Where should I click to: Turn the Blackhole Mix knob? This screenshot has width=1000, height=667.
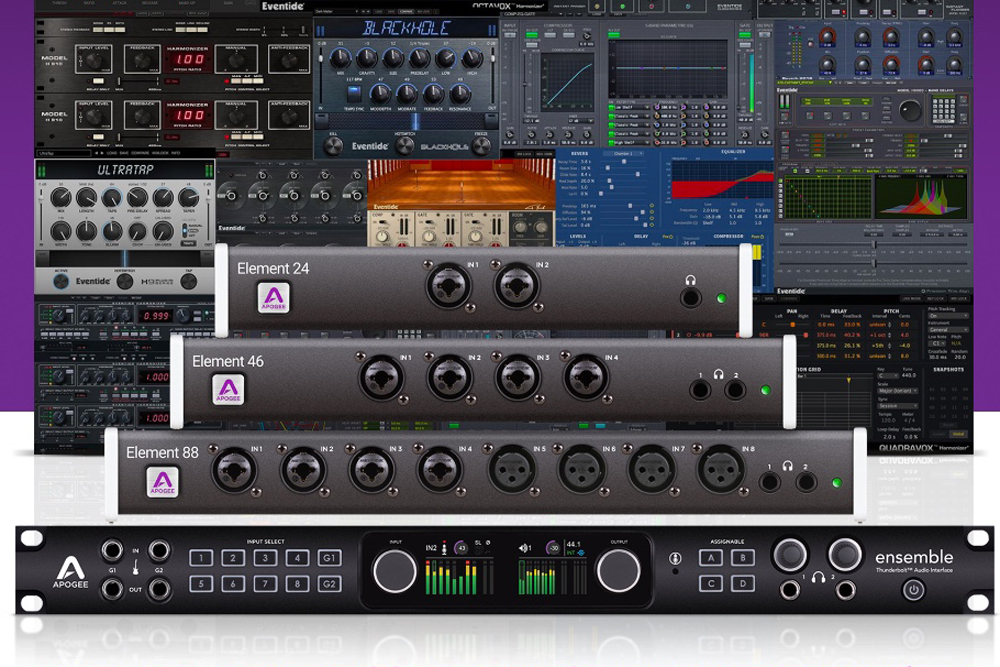(x=340, y=59)
